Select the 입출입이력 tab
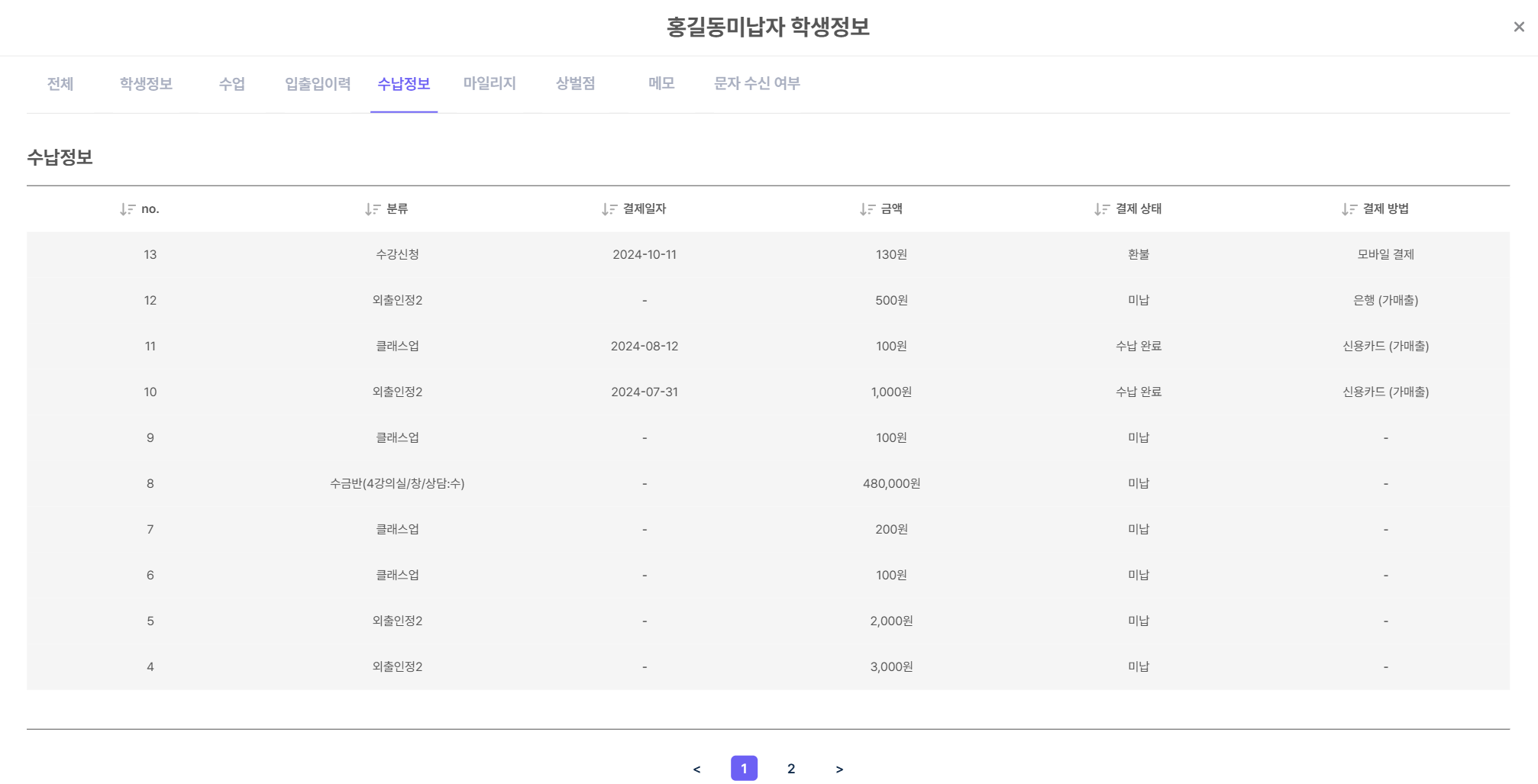This screenshot has height=784, width=1538. click(x=318, y=84)
